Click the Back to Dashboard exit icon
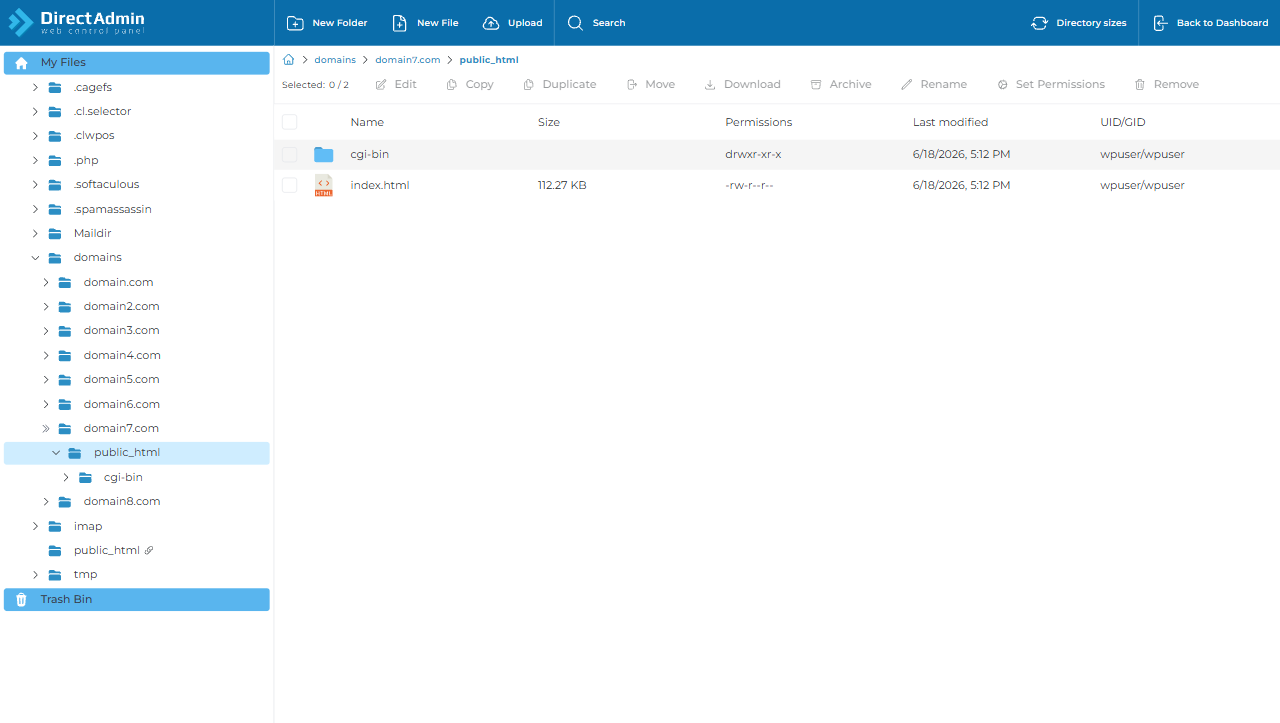This screenshot has width=1280, height=723. [x=1160, y=23]
